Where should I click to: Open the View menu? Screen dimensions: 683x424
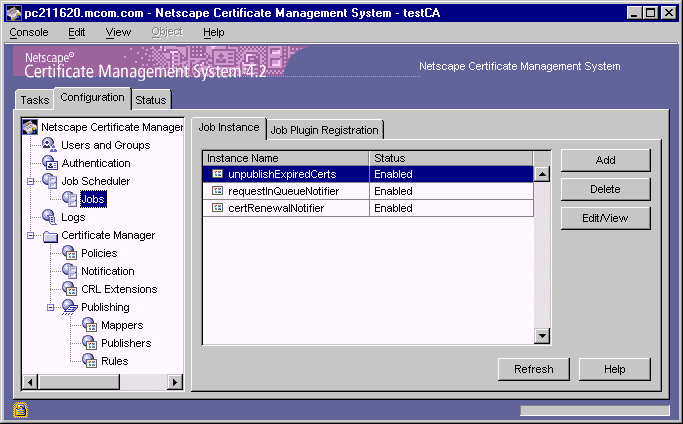click(x=118, y=32)
